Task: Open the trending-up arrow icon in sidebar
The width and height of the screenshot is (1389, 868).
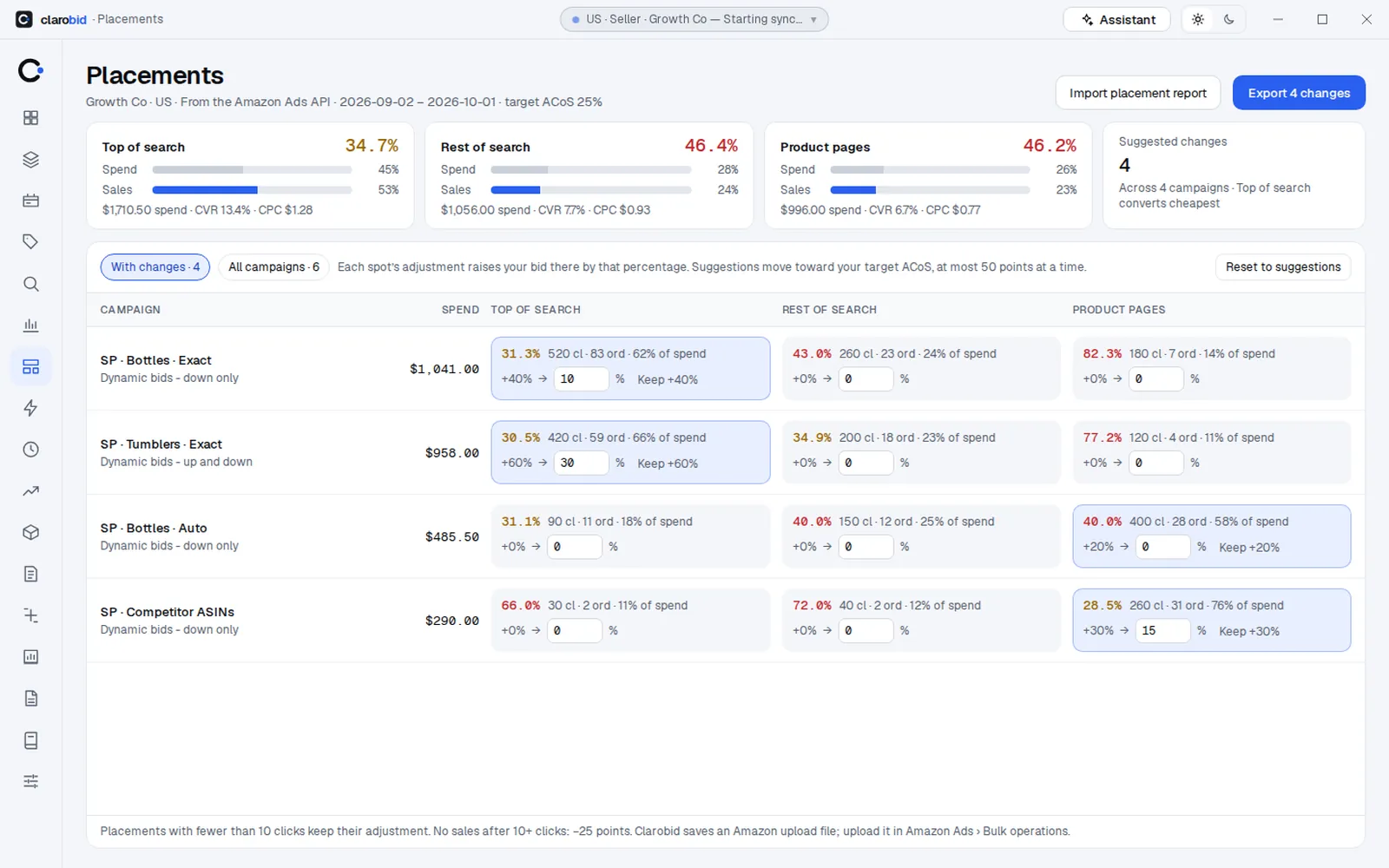Action: tap(30, 491)
